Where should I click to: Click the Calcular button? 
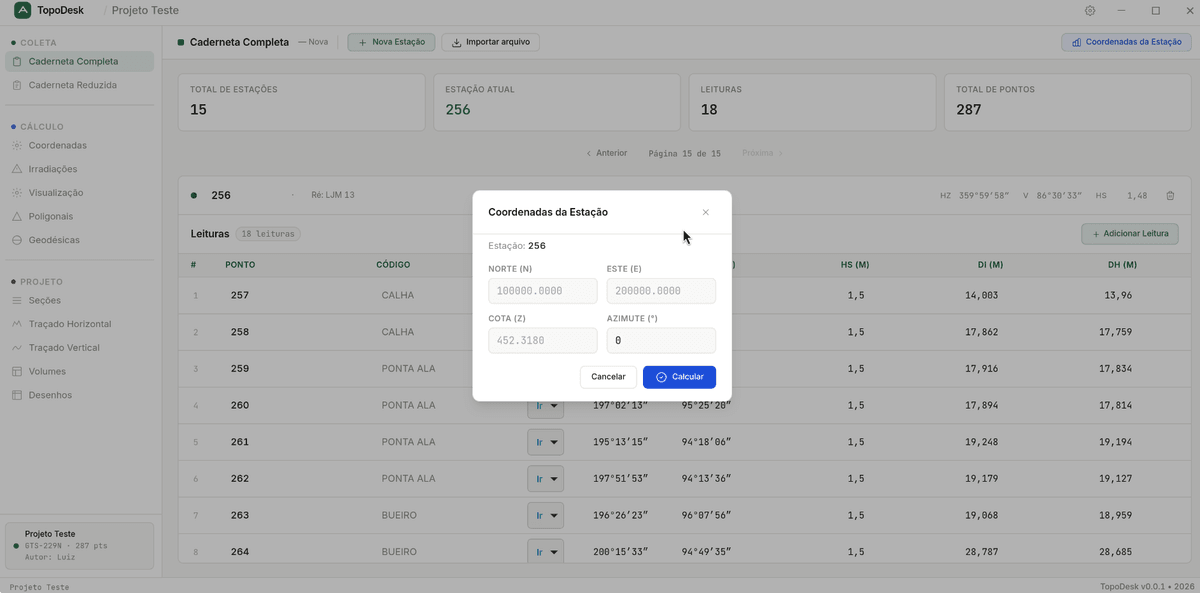click(679, 377)
